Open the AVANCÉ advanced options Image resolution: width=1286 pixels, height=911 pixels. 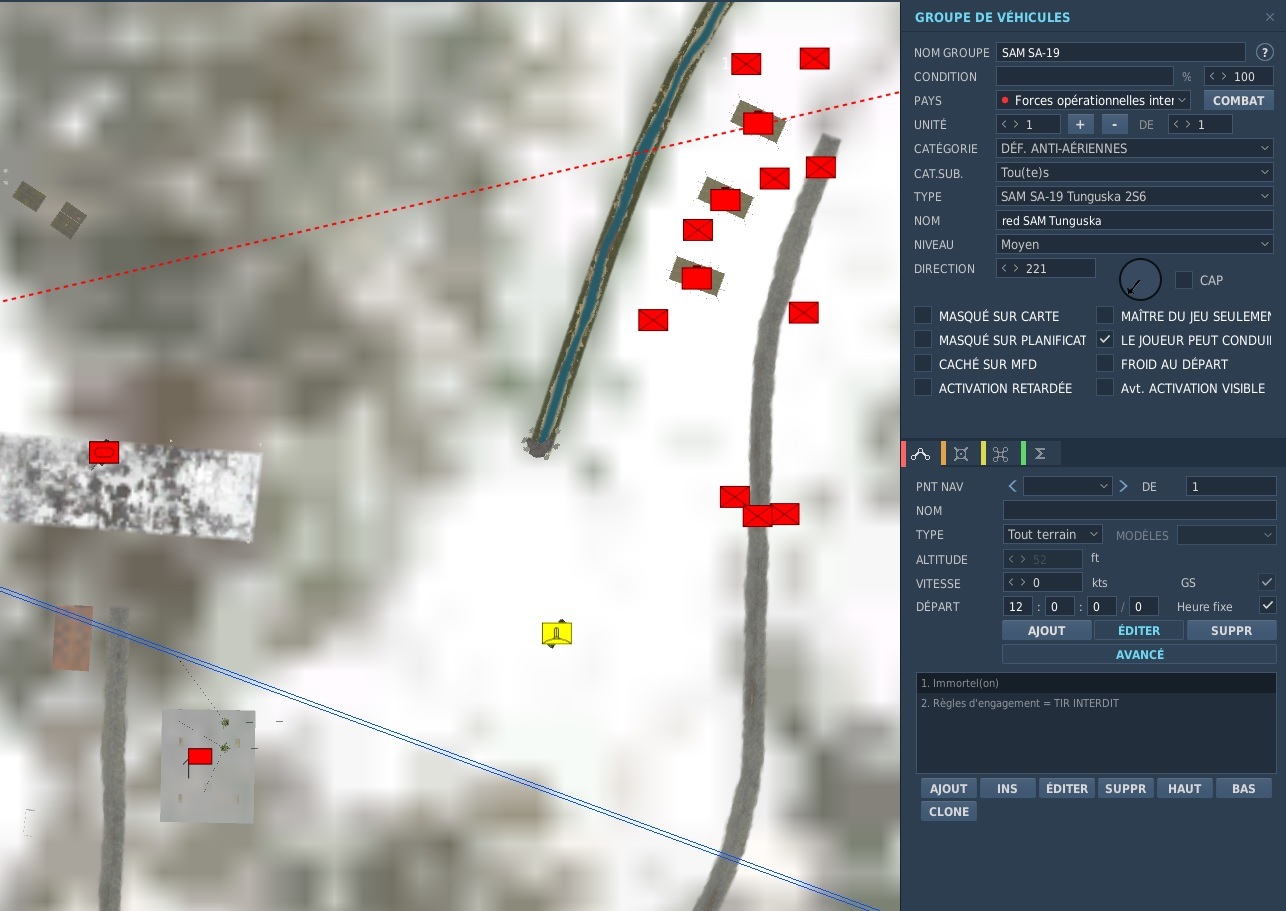[x=1139, y=654]
